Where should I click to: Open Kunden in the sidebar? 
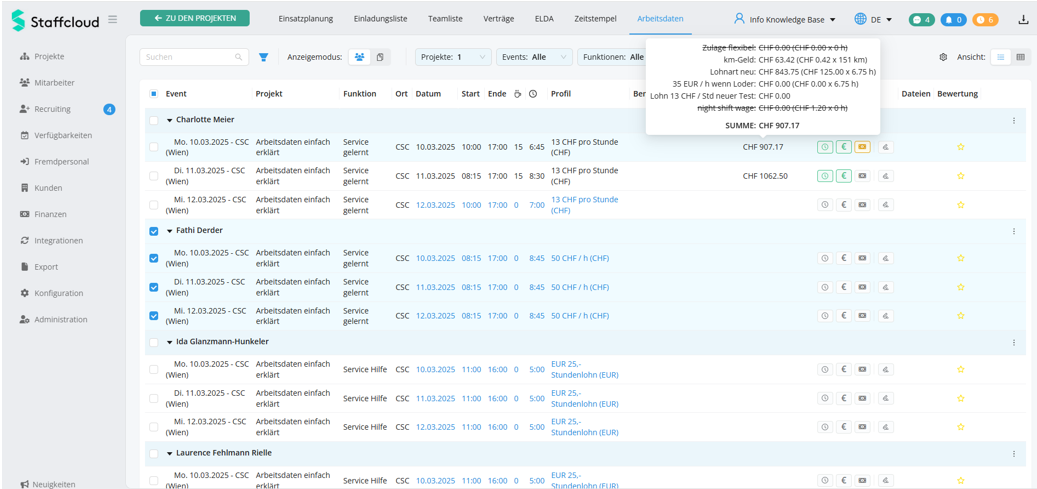click(41, 188)
